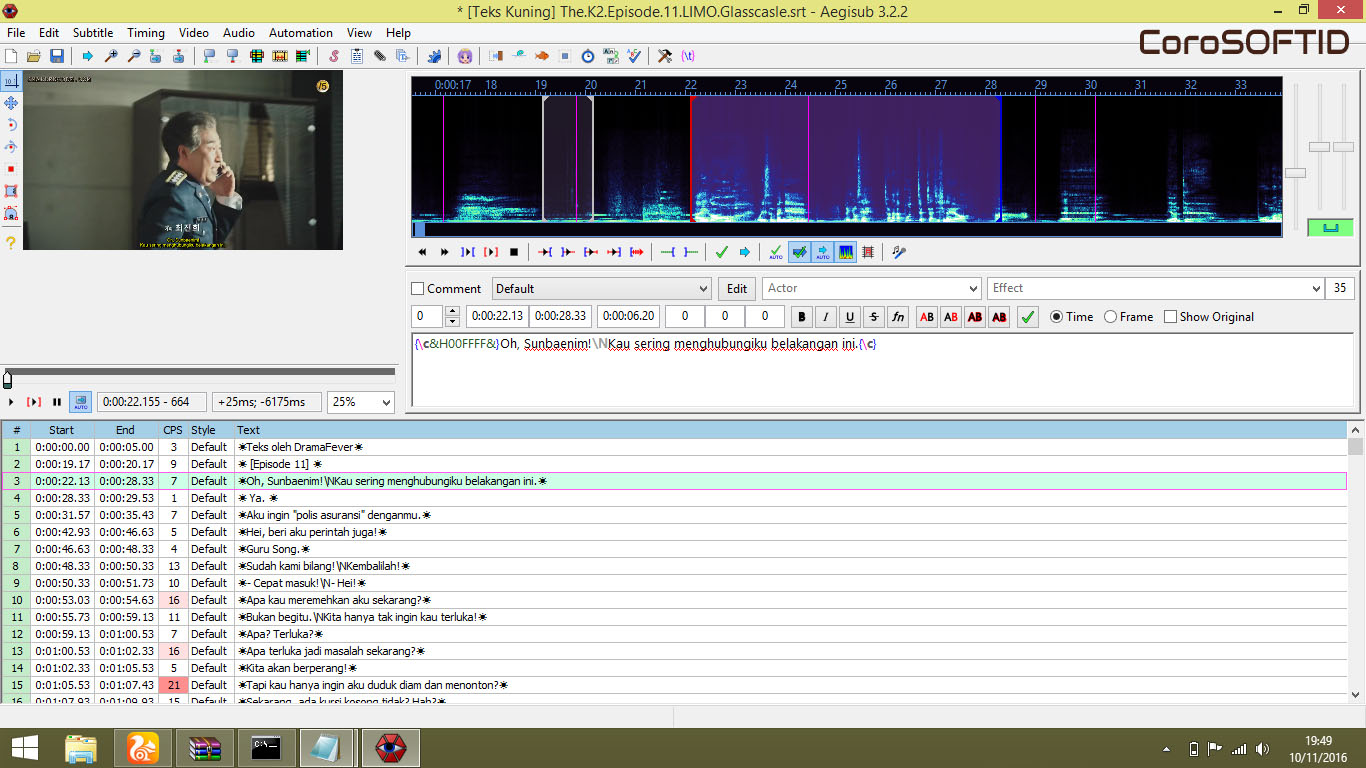Toggle auto scroll audio display
The height and width of the screenshot is (768, 1366).
(x=822, y=252)
